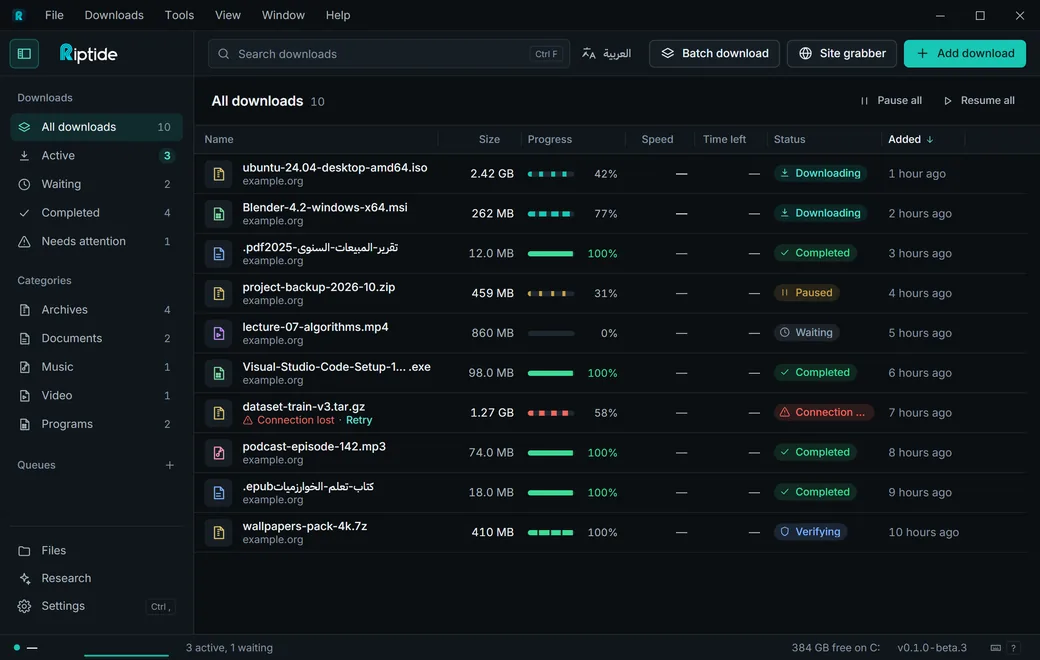Filter by Video category
Image resolution: width=1040 pixels, height=660 pixels.
tap(96, 395)
